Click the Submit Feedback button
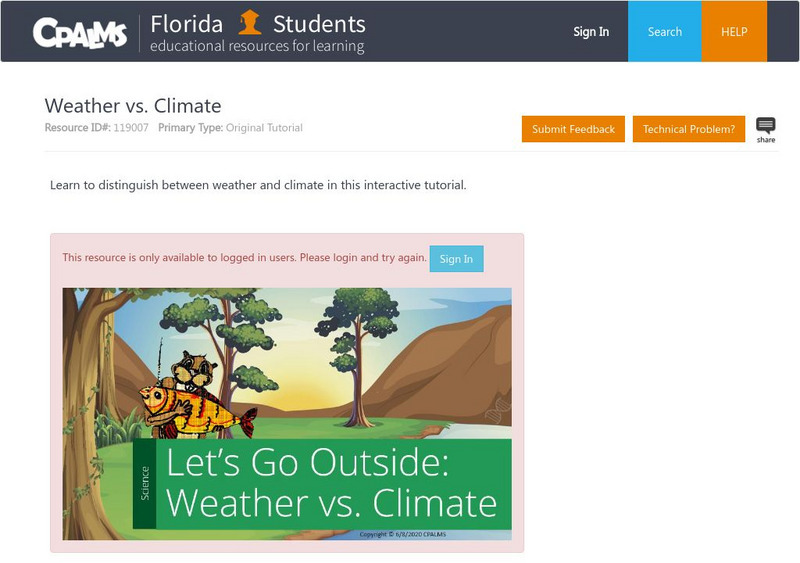The height and width of the screenshot is (563, 800). pos(573,129)
